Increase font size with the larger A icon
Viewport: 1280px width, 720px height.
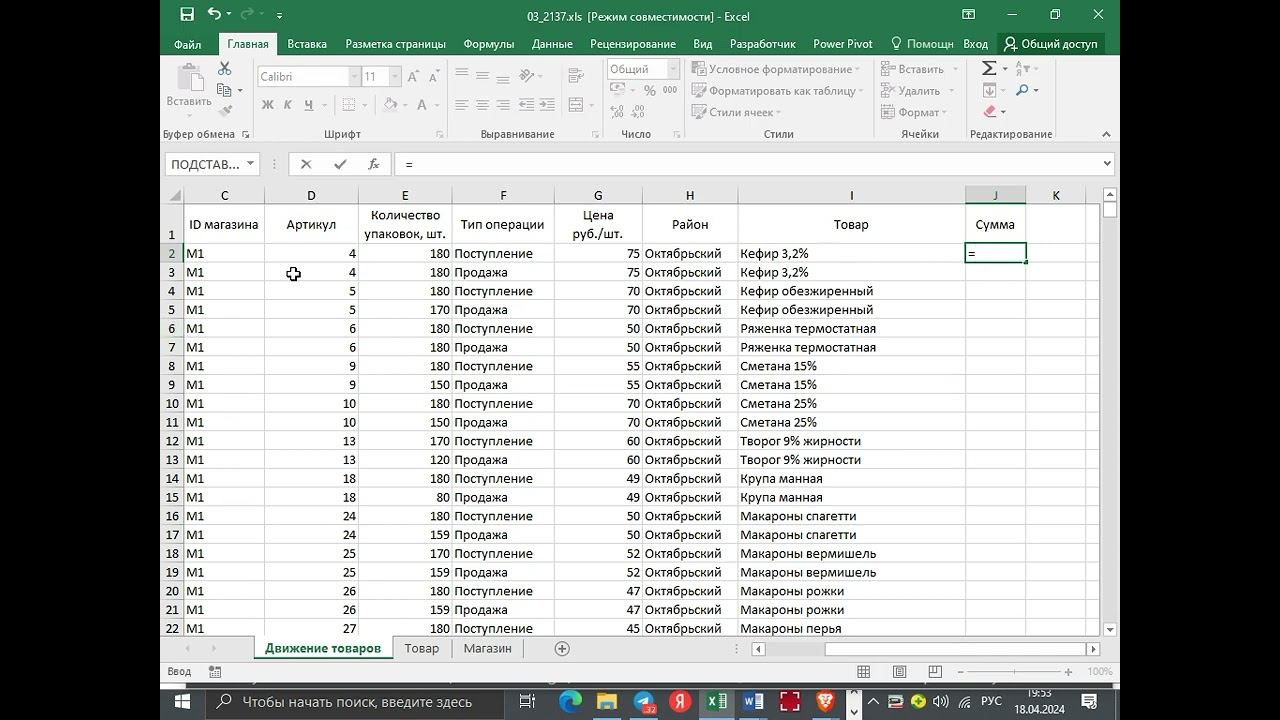415,77
